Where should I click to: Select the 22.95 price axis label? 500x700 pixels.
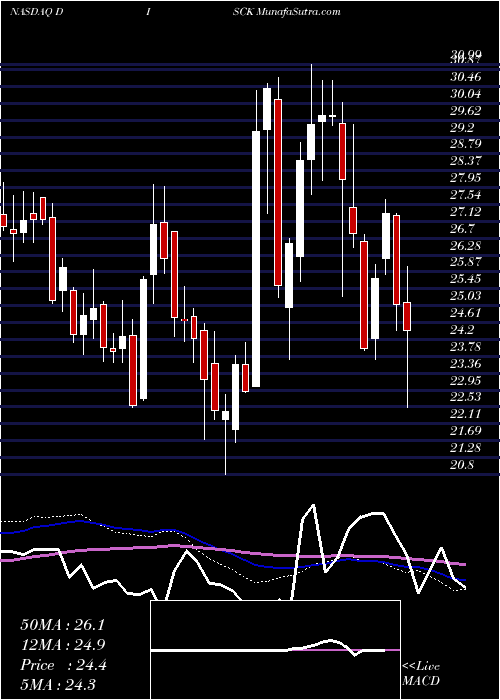(x=466, y=380)
